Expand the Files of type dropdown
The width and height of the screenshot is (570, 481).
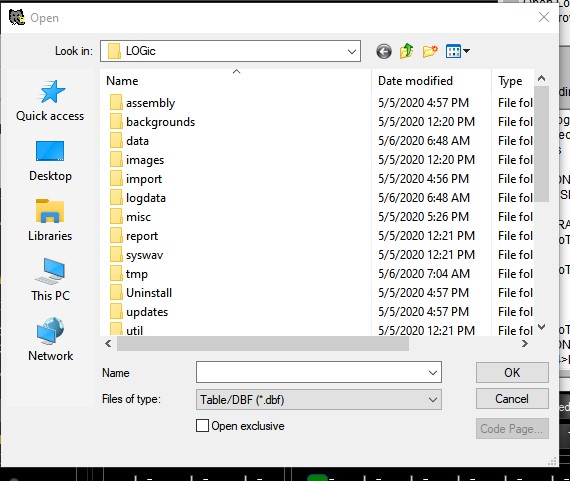[433, 400]
